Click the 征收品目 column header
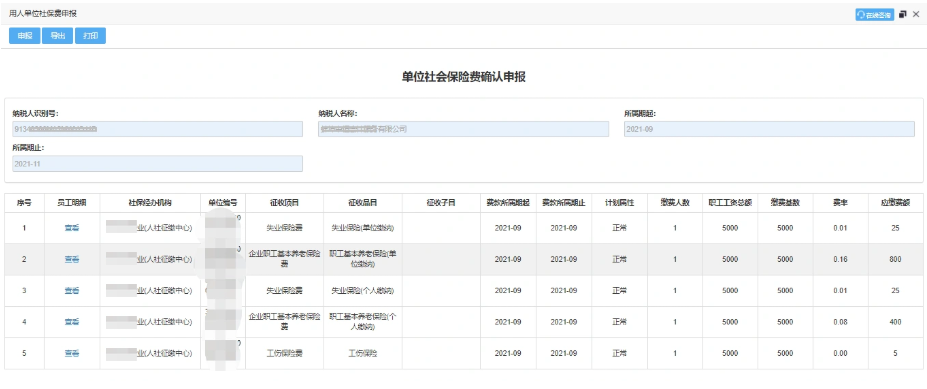The height and width of the screenshot is (389, 927). click(x=362, y=203)
